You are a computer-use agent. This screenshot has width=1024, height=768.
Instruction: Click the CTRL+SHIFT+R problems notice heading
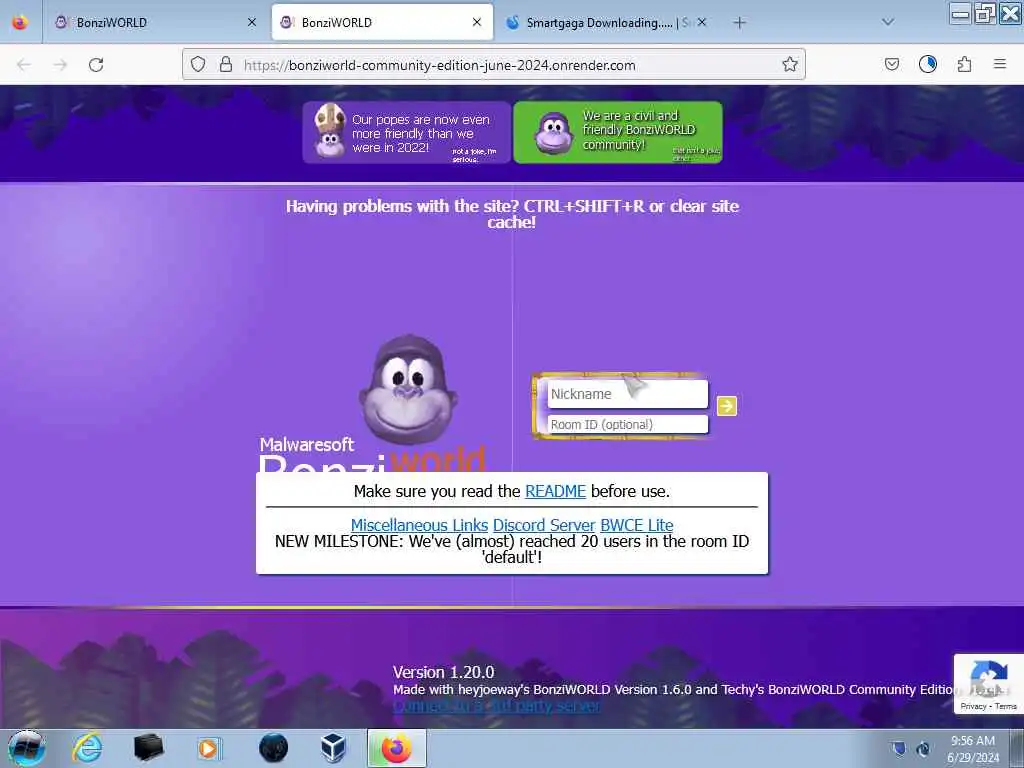(512, 214)
